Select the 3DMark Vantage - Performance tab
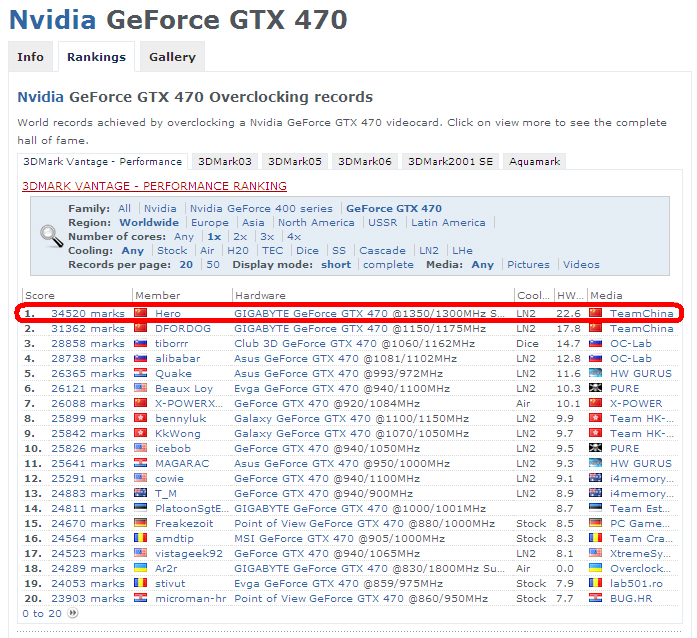 pyautogui.click(x=103, y=161)
